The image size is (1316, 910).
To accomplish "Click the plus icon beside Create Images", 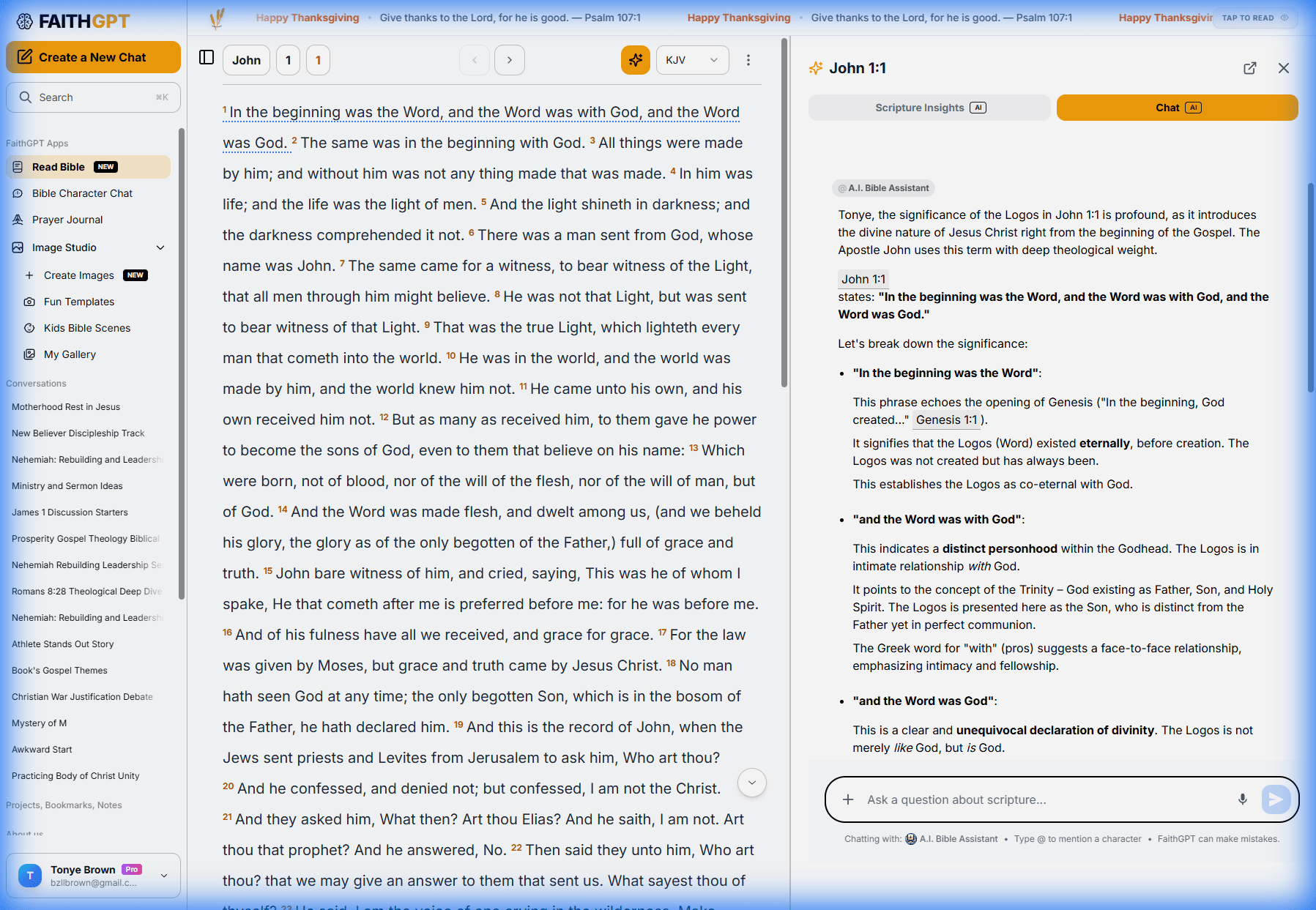I will click(x=29, y=275).
